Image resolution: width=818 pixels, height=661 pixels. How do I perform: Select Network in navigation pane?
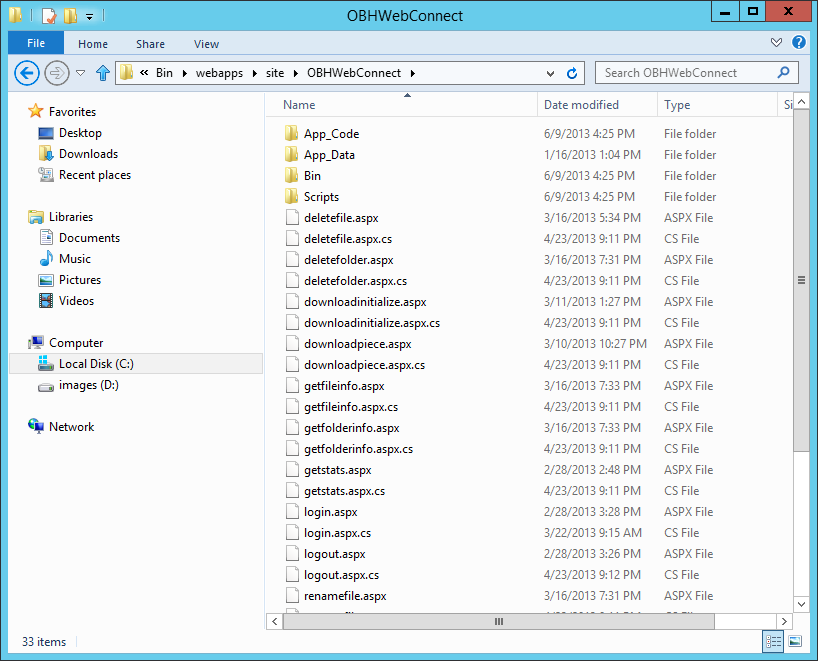[x=71, y=427]
